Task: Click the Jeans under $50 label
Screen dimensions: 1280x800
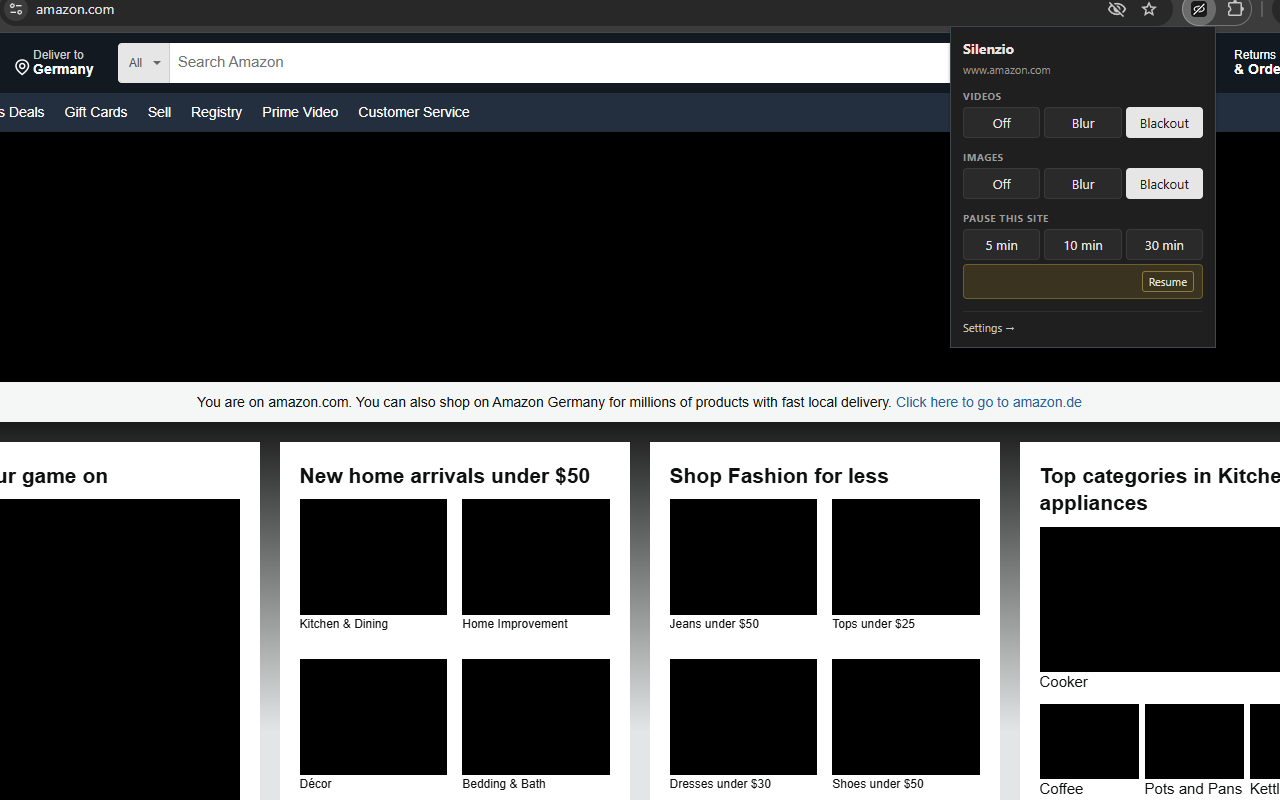Action: click(x=714, y=624)
